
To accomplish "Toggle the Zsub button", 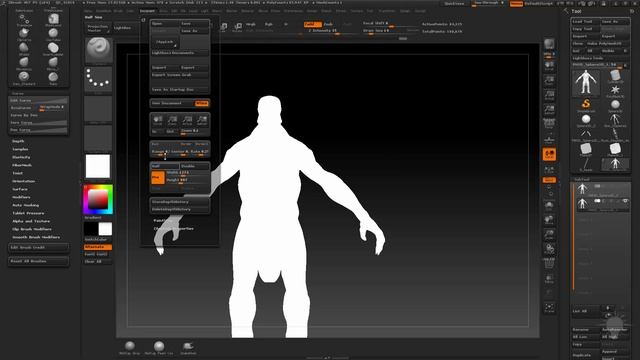I will click(328, 24).
